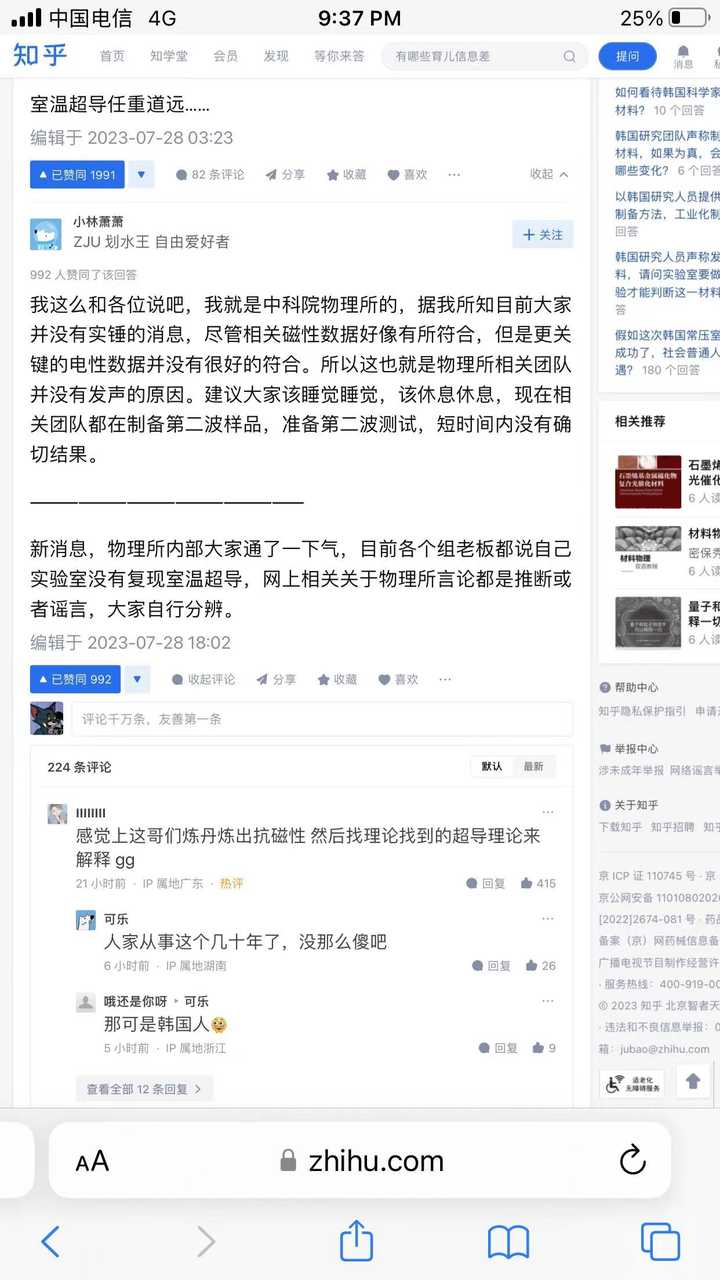
Task: Like the 可乐 comment with 26 likes
Action: pos(538,966)
